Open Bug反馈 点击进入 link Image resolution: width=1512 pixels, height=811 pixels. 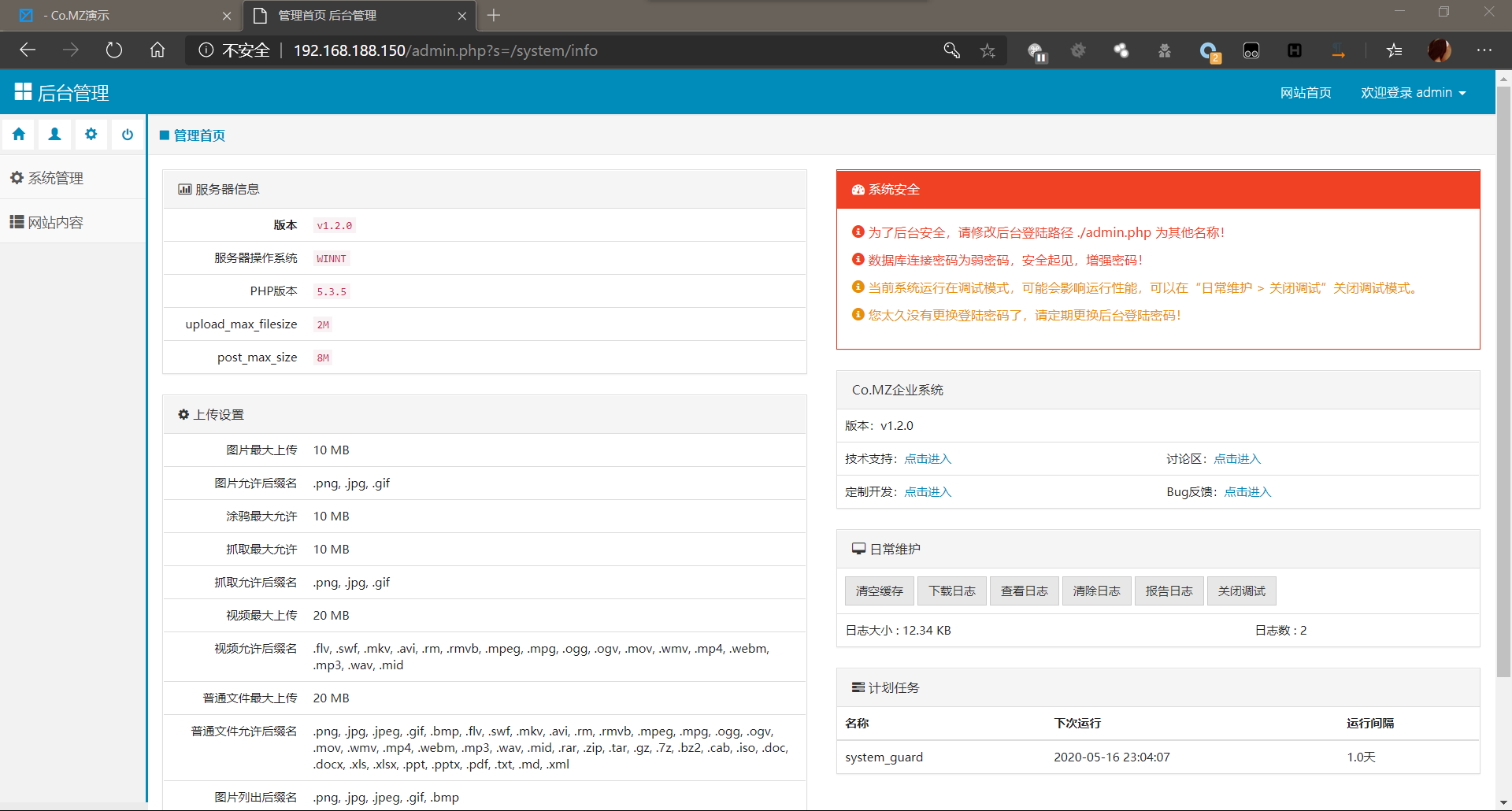1247,492
